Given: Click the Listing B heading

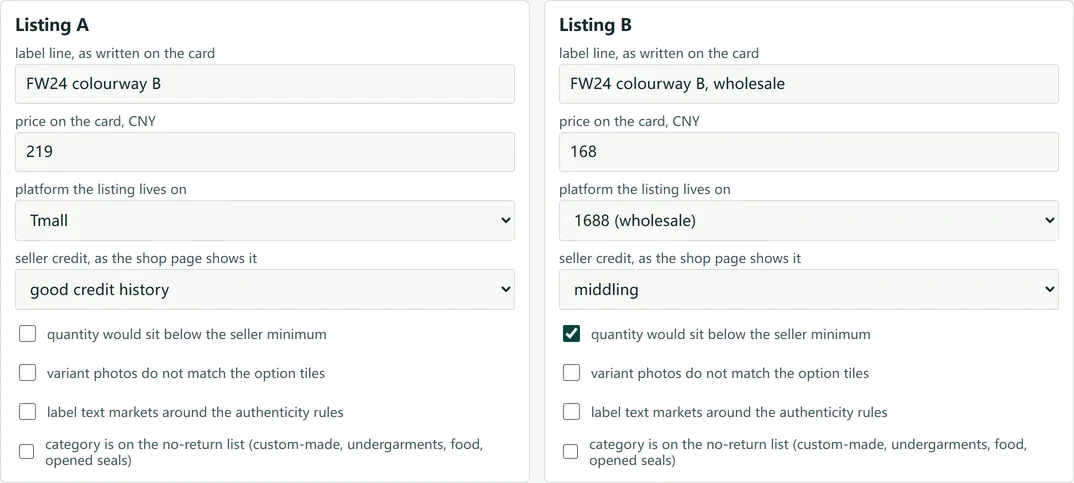Looking at the screenshot, I should 595,25.
